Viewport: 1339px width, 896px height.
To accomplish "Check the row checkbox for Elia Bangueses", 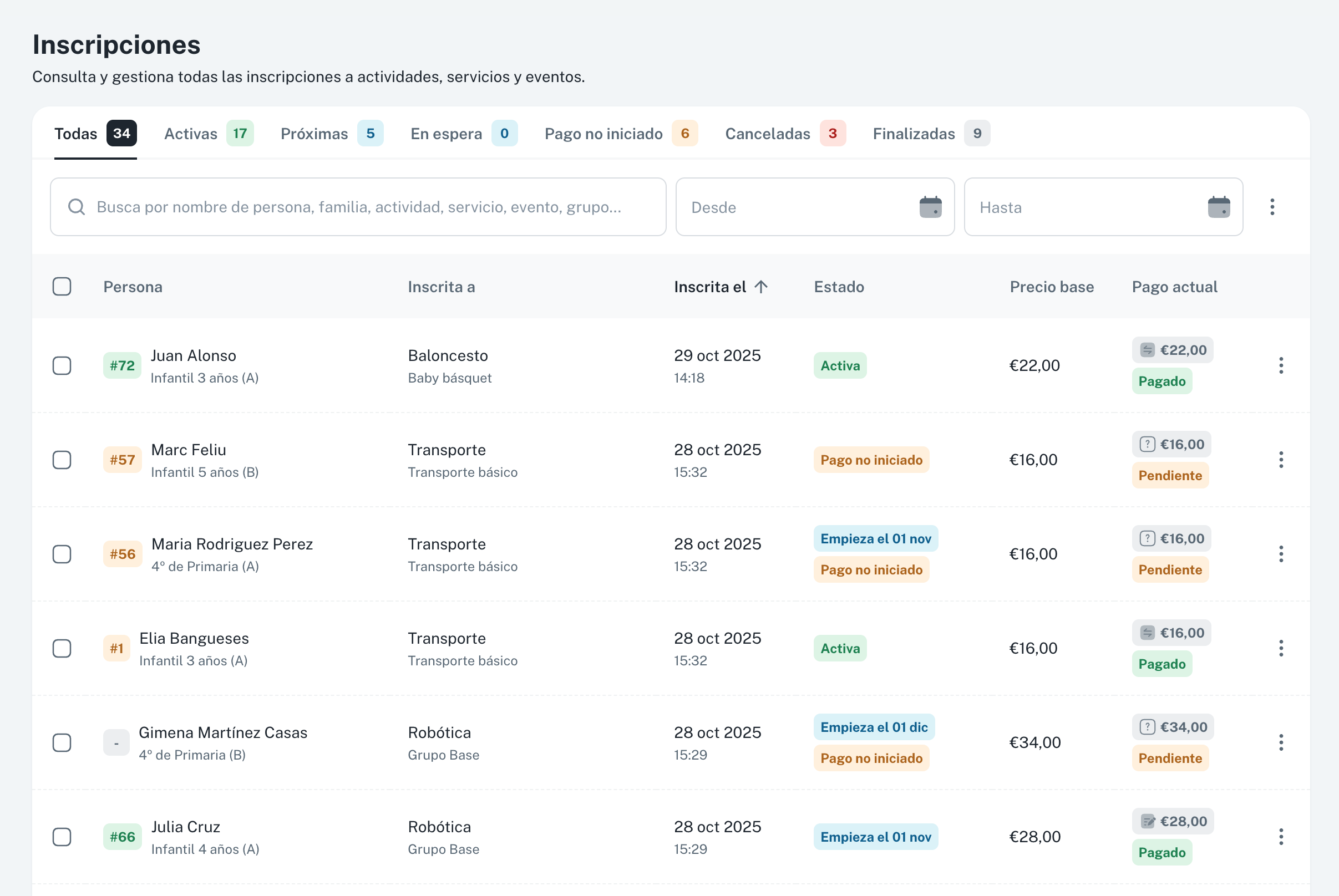I will [x=62, y=649].
